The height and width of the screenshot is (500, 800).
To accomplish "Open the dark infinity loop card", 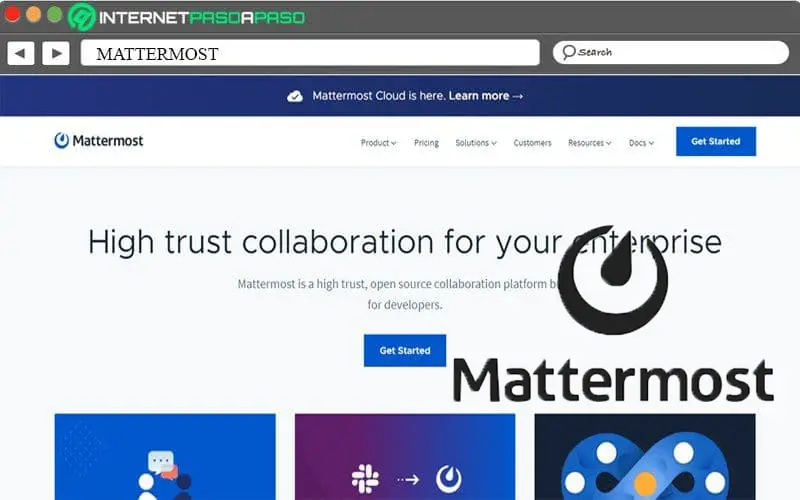I will pyautogui.click(x=645, y=457).
